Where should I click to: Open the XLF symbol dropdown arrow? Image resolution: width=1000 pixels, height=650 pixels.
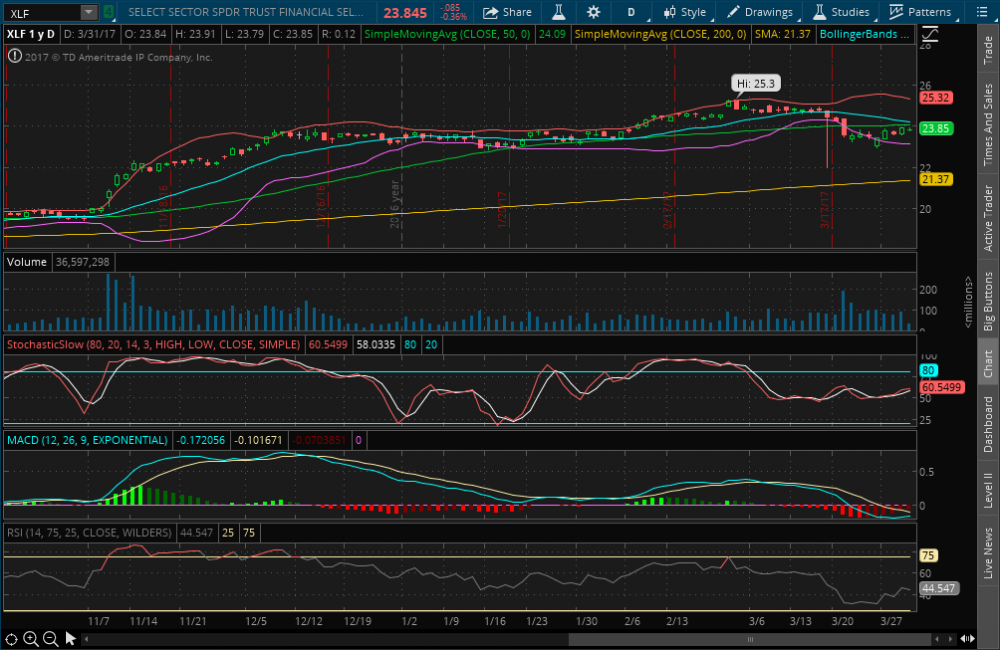[x=88, y=12]
